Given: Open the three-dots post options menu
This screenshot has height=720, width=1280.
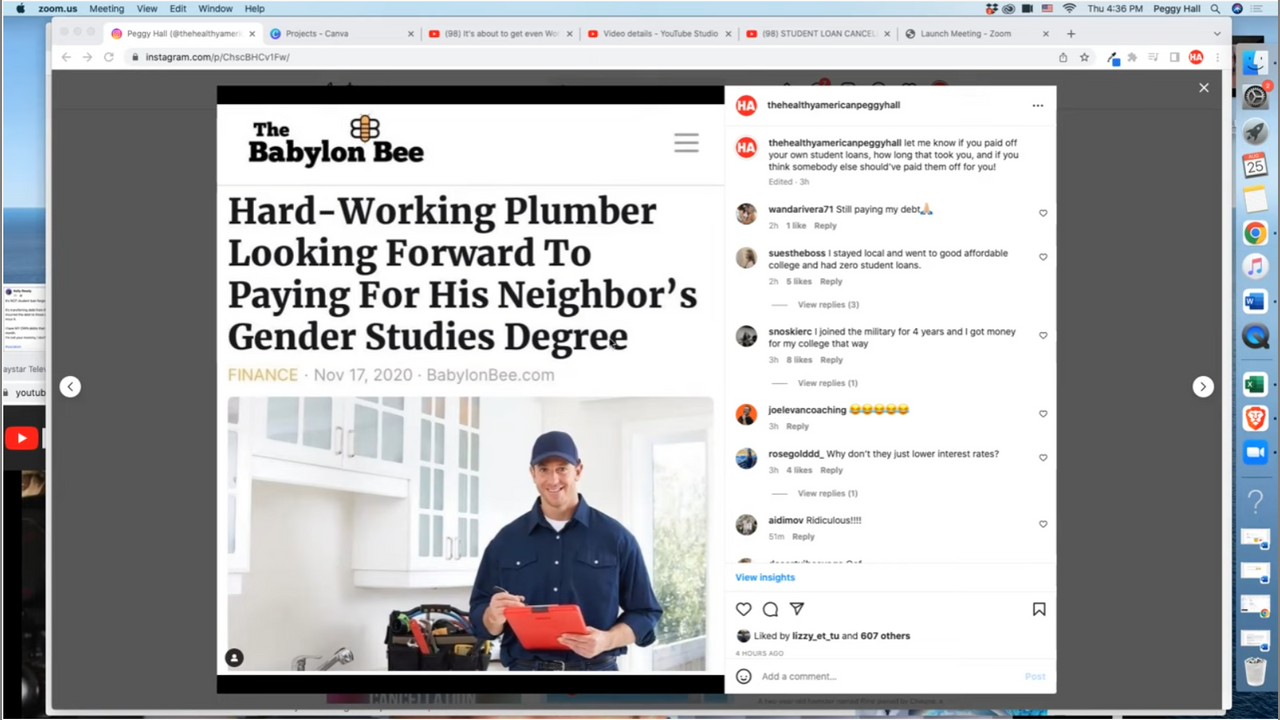Looking at the screenshot, I should (1037, 105).
